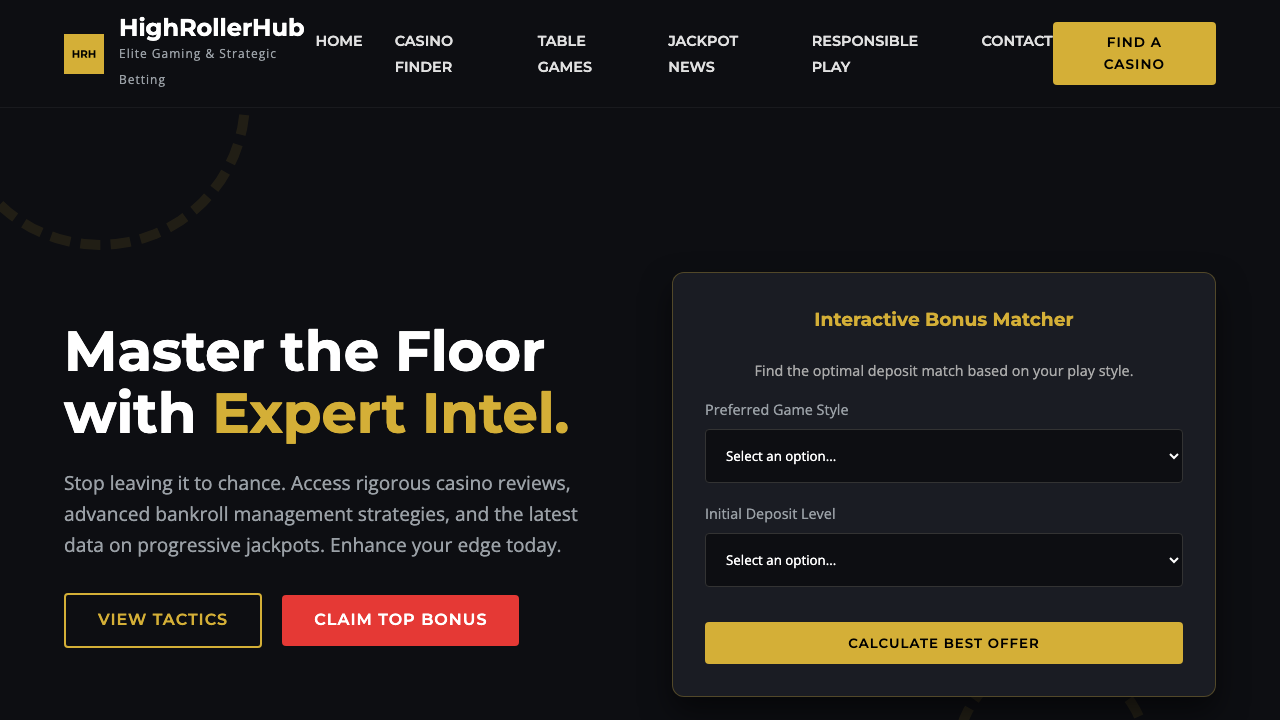The width and height of the screenshot is (1280, 720).
Task: Click the Interactive Bonus Matcher heading
Action: pos(943,319)
